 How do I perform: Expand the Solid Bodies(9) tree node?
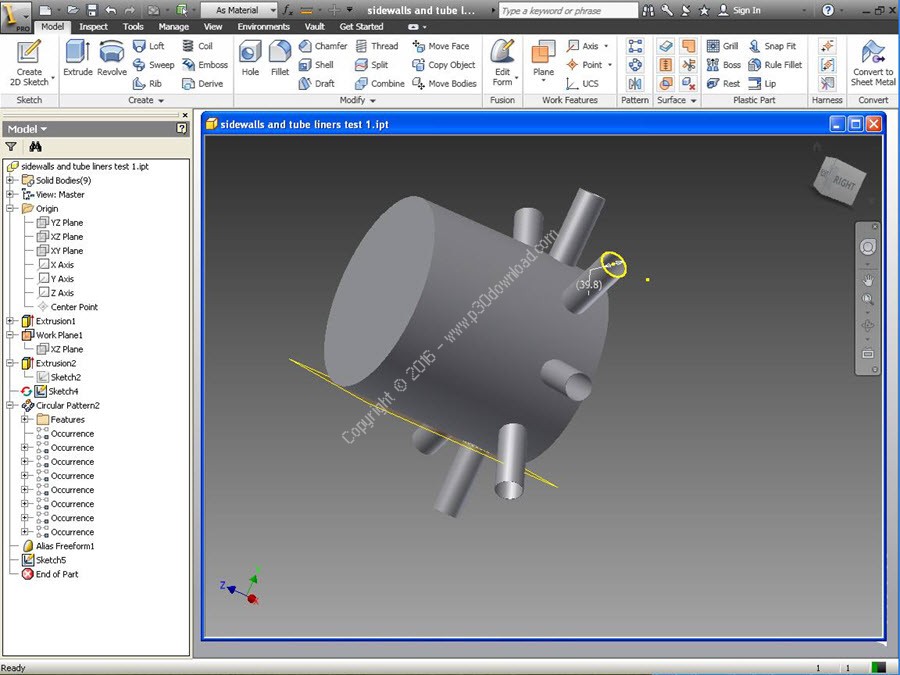(7, 180)
